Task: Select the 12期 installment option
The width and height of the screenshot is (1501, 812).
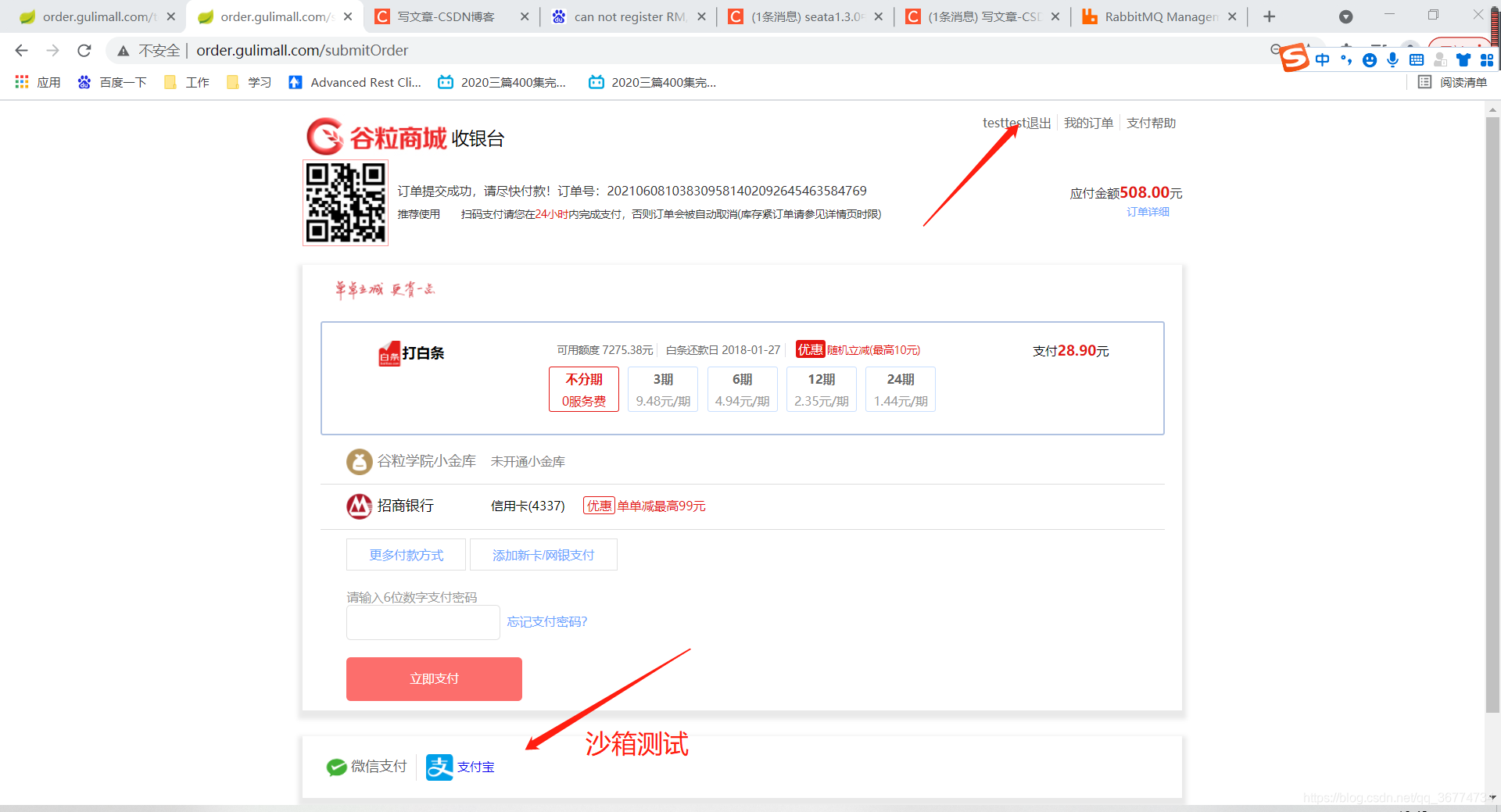Action: tap(821, 389)
